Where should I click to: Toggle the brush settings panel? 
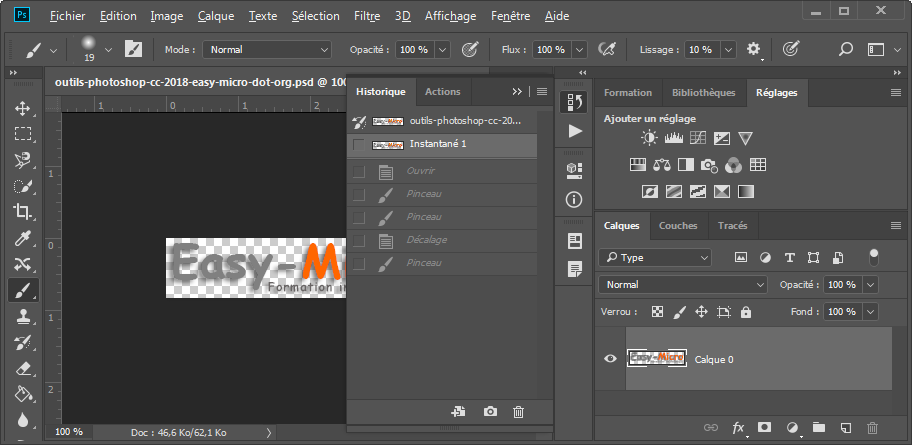point(133,49)
